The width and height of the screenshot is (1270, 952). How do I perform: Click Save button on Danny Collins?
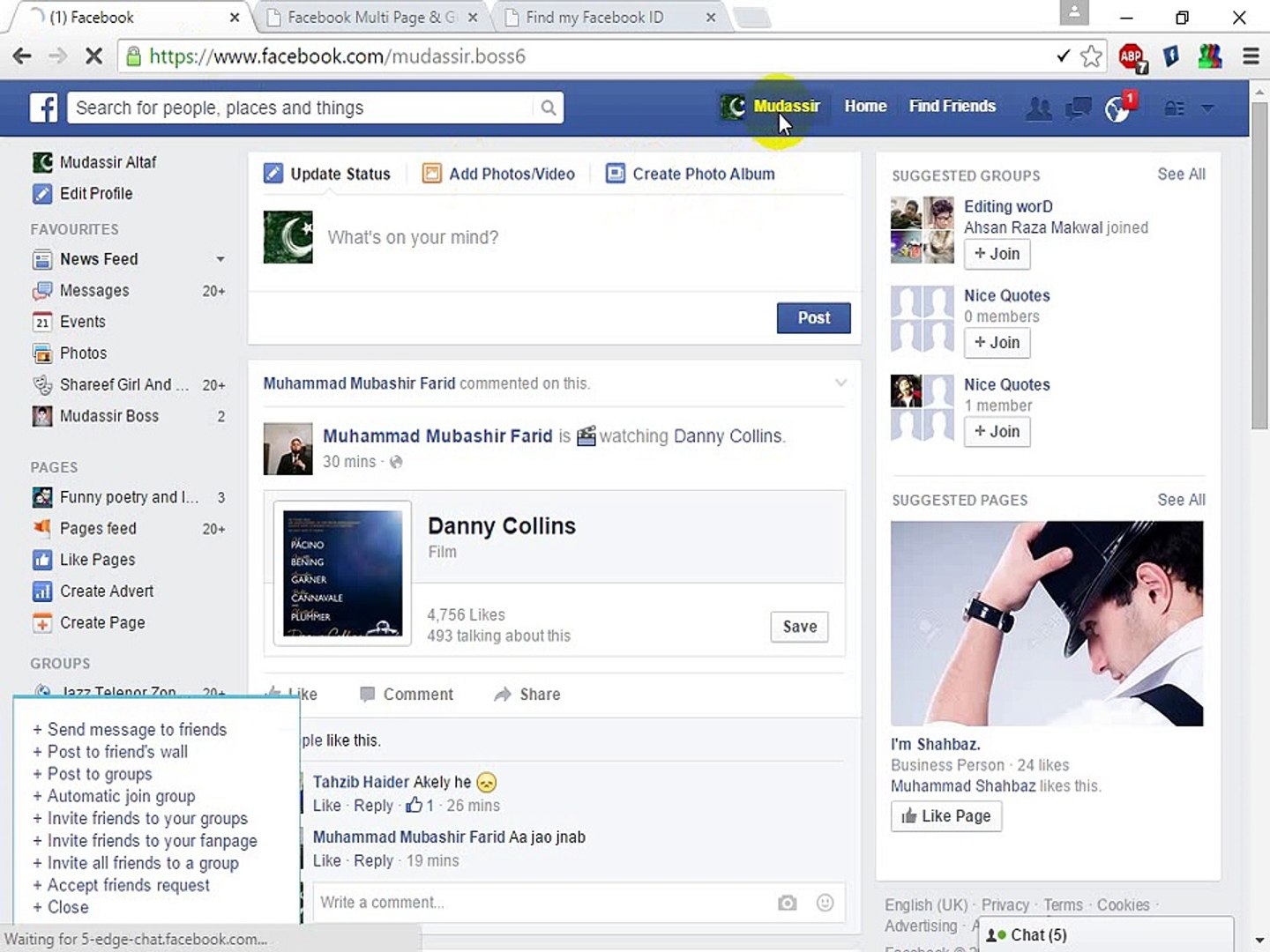799,627
